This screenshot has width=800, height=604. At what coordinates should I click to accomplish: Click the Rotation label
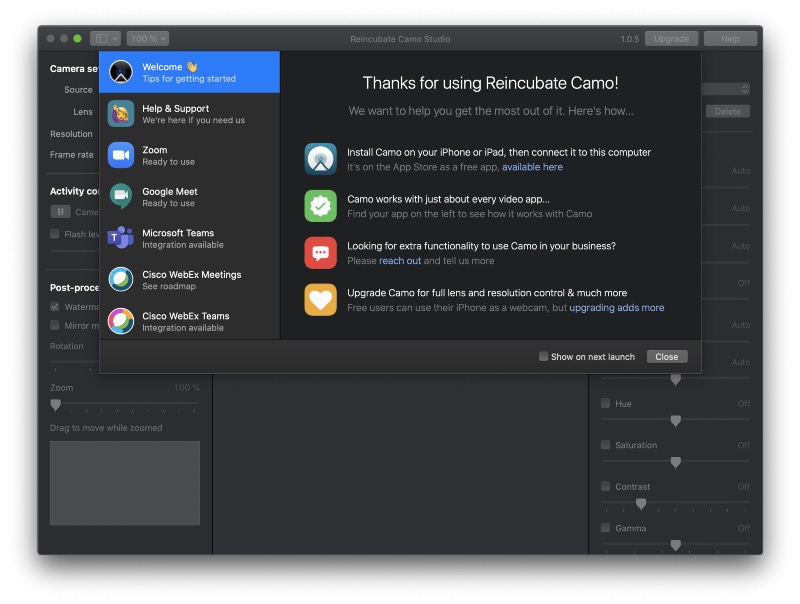click(67, 346)
